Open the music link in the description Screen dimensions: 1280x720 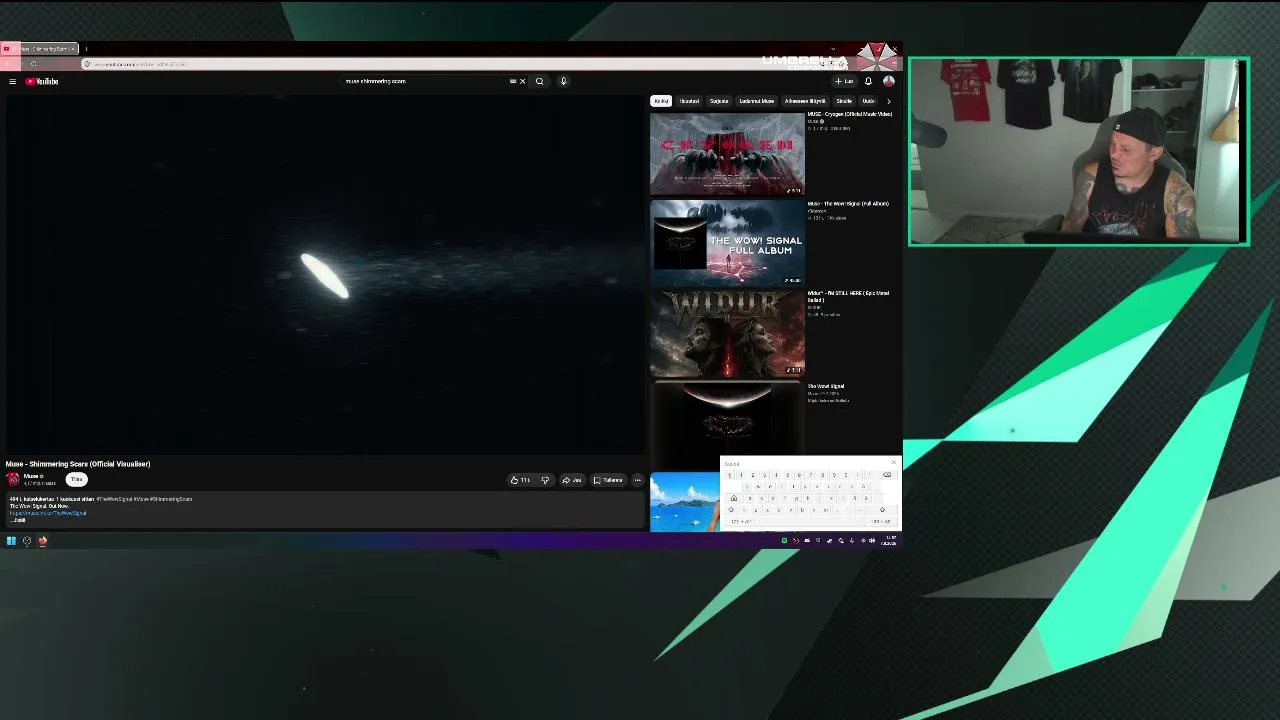[48, 513]
